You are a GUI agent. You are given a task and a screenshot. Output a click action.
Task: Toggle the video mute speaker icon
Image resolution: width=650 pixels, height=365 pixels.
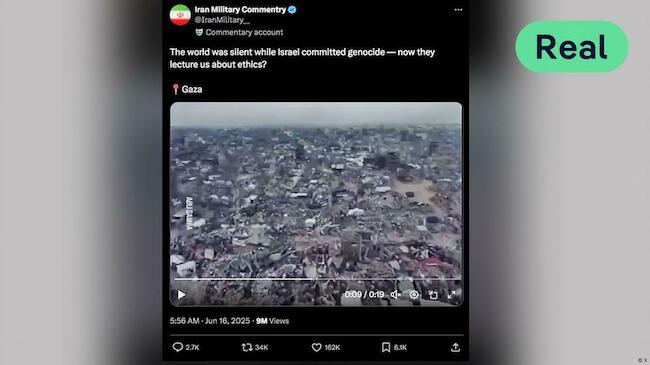395,294
